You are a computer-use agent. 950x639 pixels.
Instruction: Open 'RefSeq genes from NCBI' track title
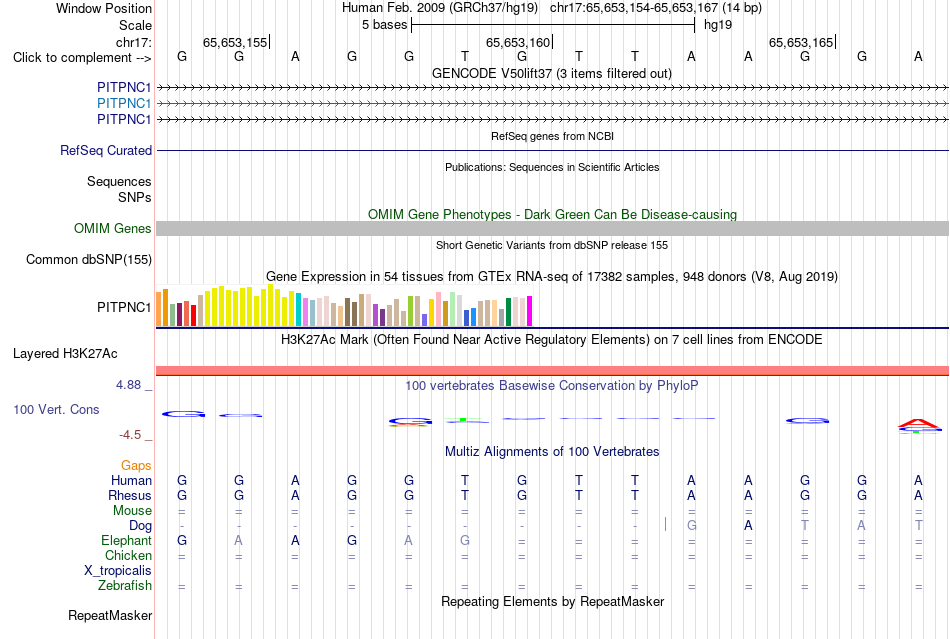coord(552,136)
